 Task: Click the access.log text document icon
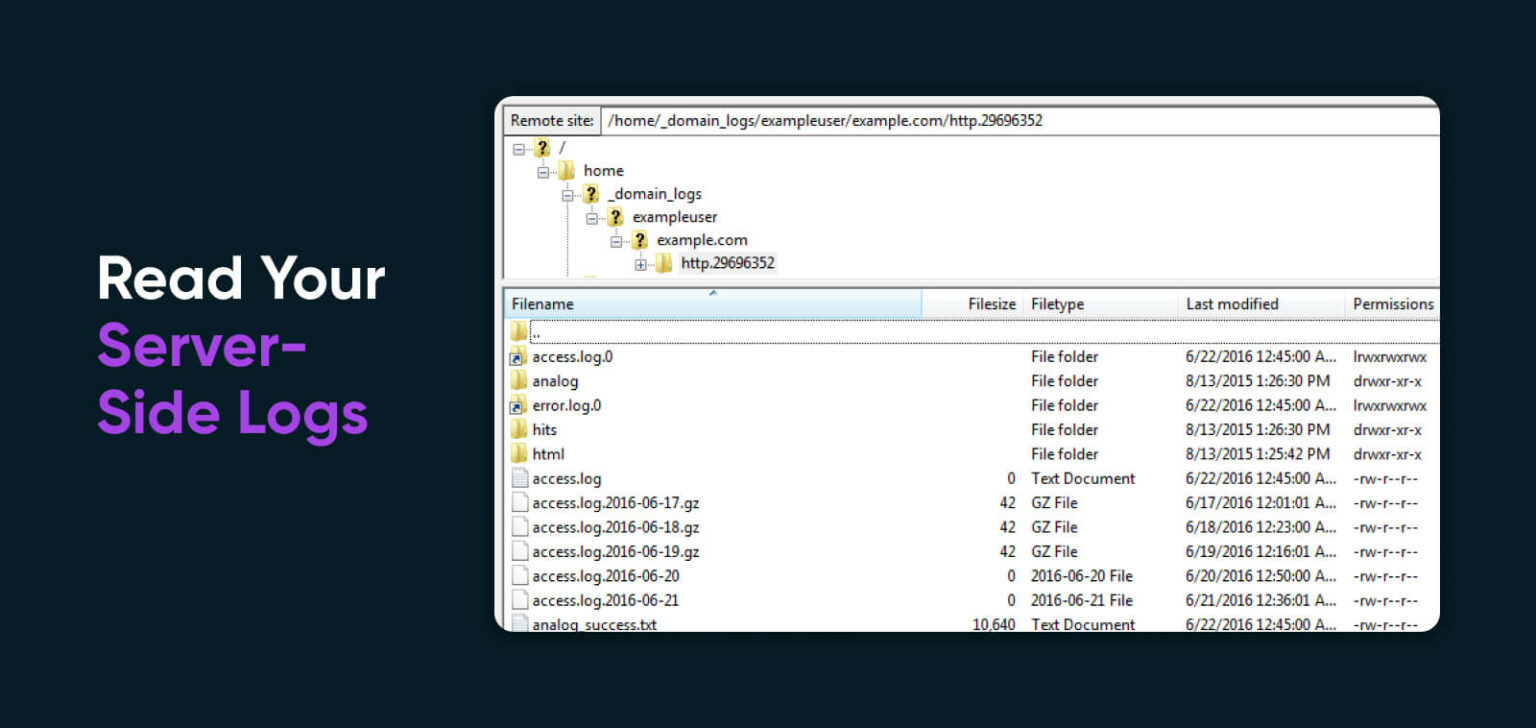520,478
